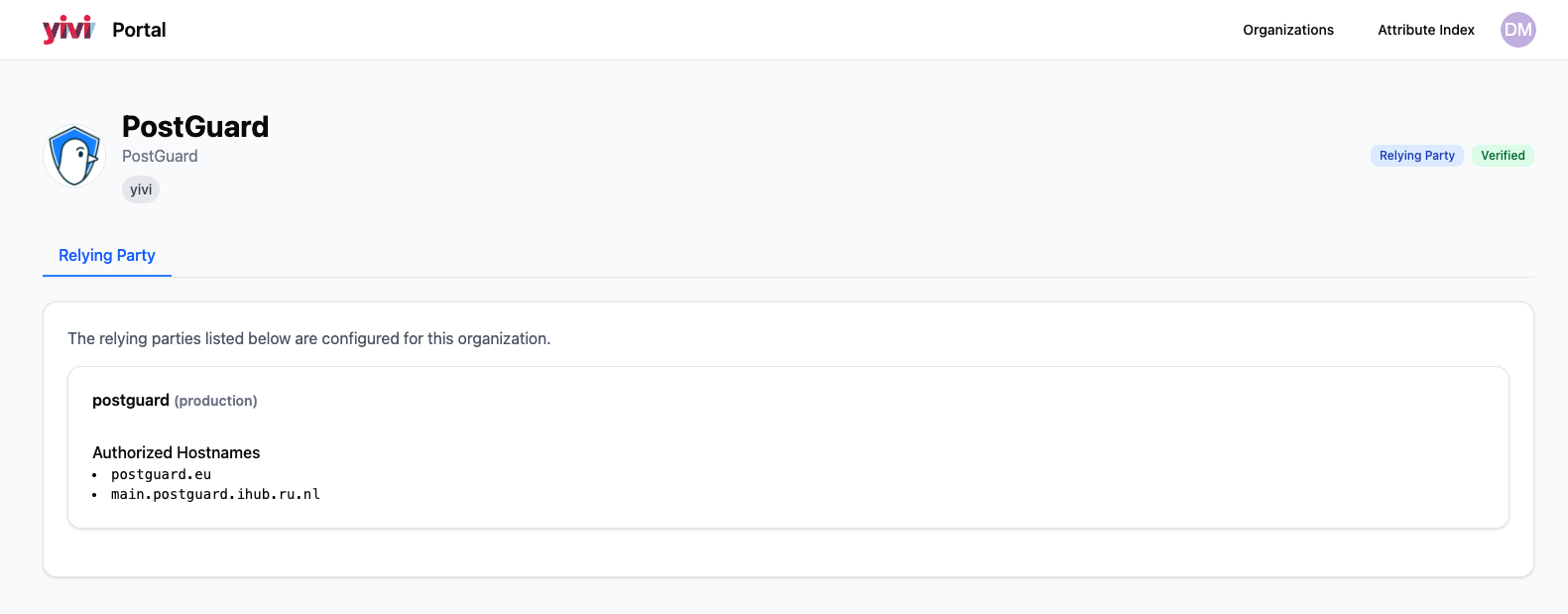Click the grey PostGuard subtitle text
The width and height of the screenshot is (1568, 614).
tap(160, 157)
